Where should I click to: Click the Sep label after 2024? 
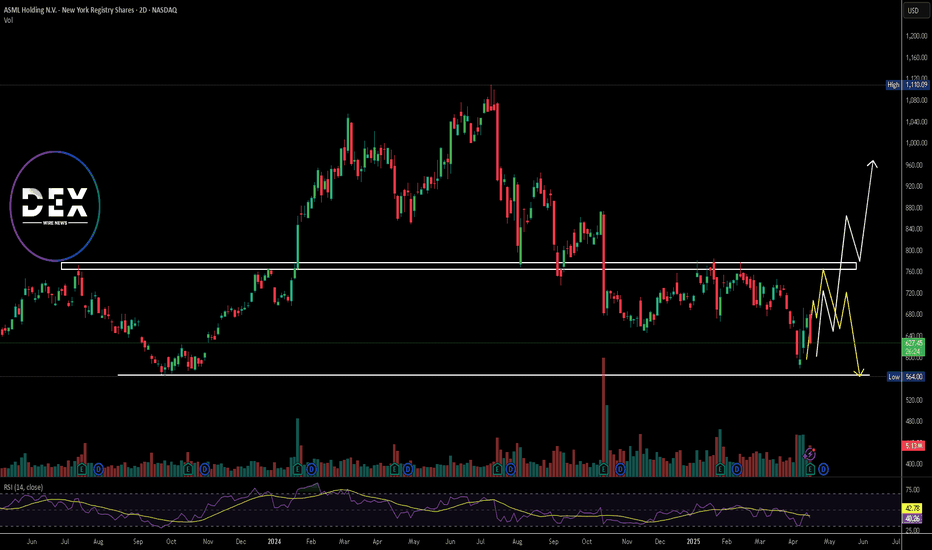coord(553,542)
